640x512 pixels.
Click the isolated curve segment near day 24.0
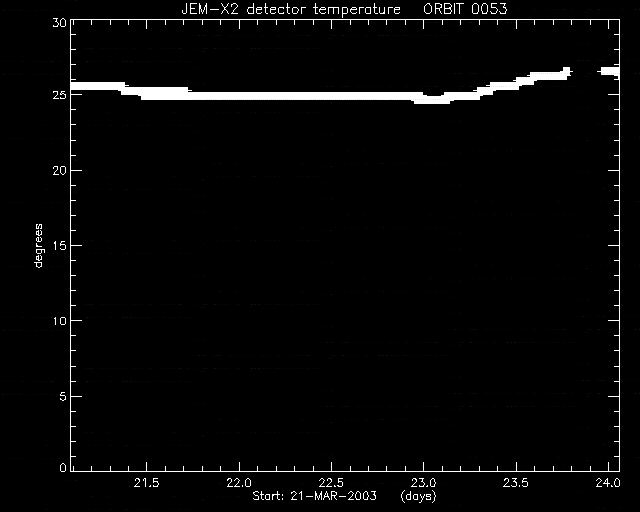(610, 71)
